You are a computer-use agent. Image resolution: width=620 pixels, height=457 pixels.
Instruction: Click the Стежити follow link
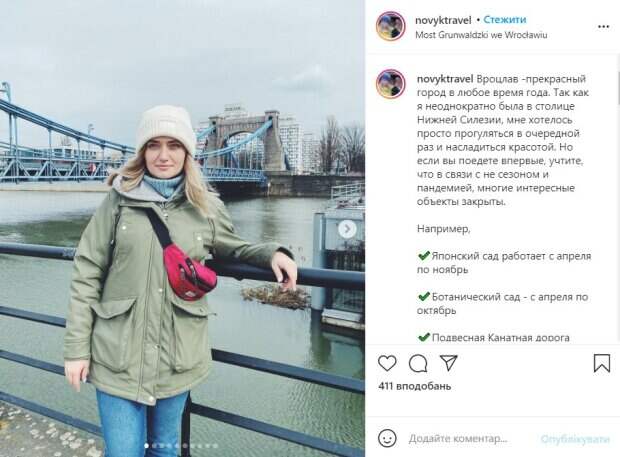click(505, 19)
